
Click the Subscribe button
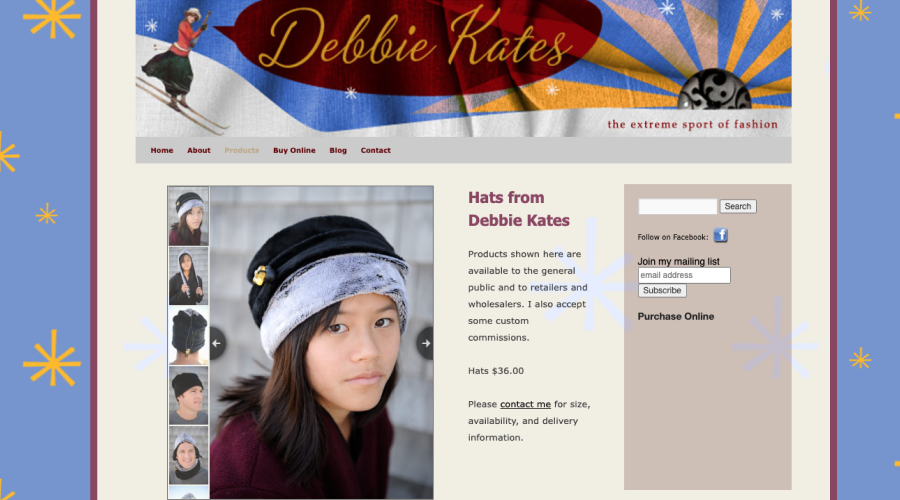click(x=662, y=290)
